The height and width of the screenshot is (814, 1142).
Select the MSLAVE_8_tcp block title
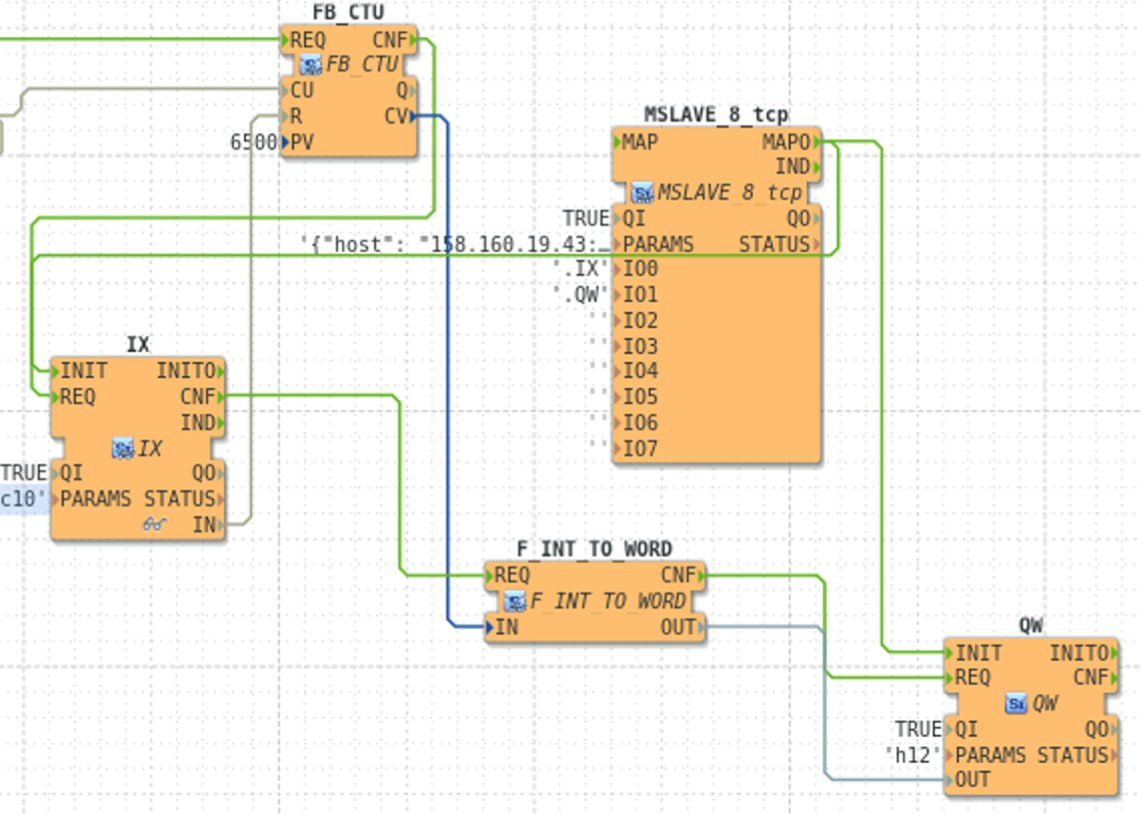point(715,115)
